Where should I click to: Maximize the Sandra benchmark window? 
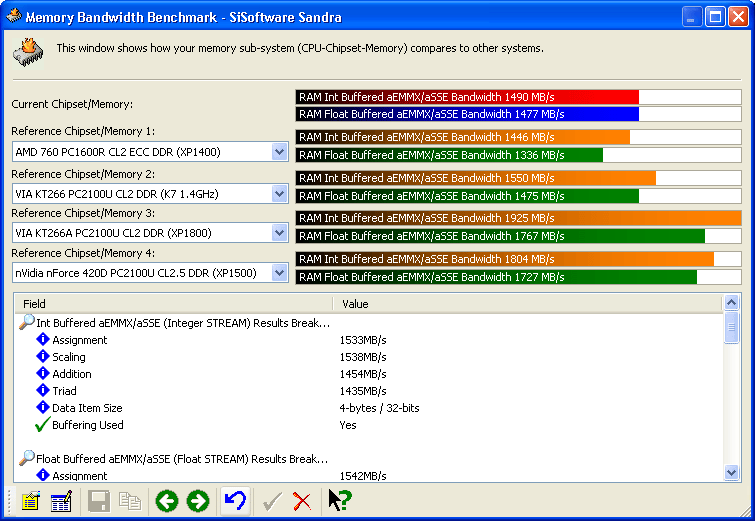point(715,17)
